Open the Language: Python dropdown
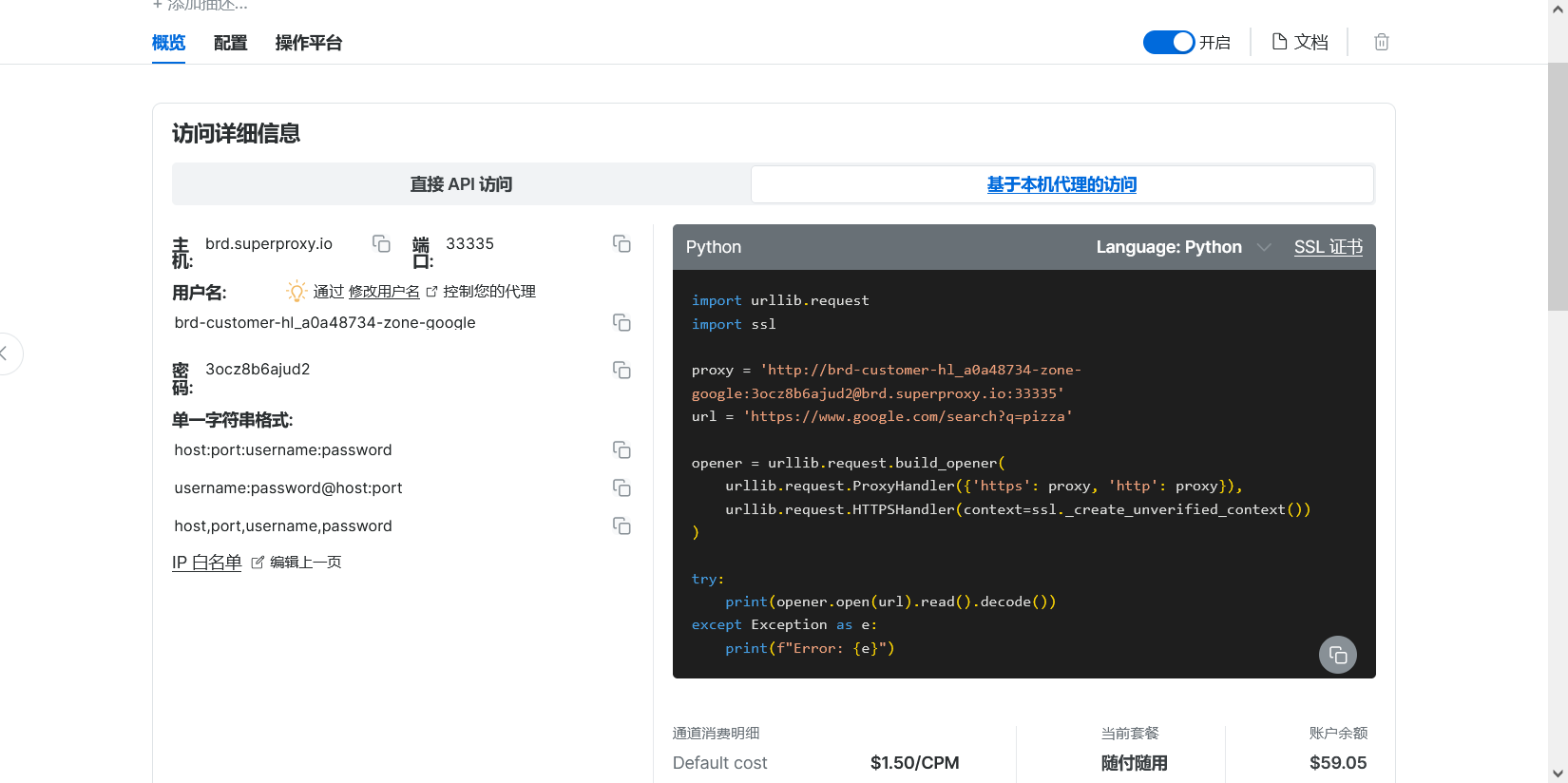Viewport: 1568px width, 783px height. pos(1183,247)
